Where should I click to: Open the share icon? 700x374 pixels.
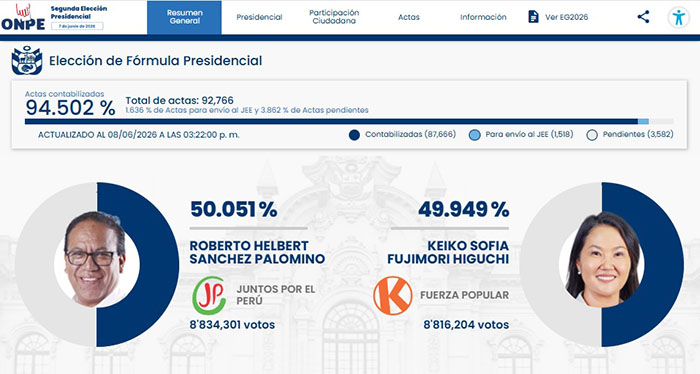(643, 17)
